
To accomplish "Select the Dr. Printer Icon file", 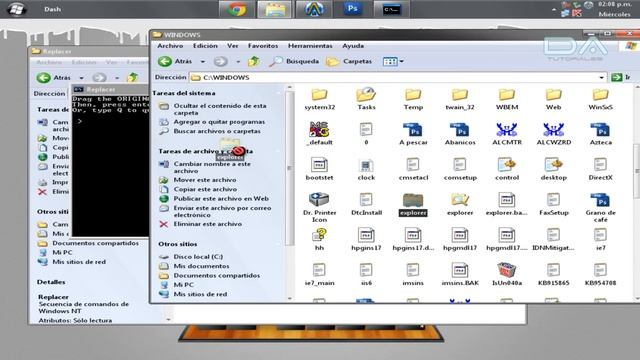I will click(x=320, y=207).
